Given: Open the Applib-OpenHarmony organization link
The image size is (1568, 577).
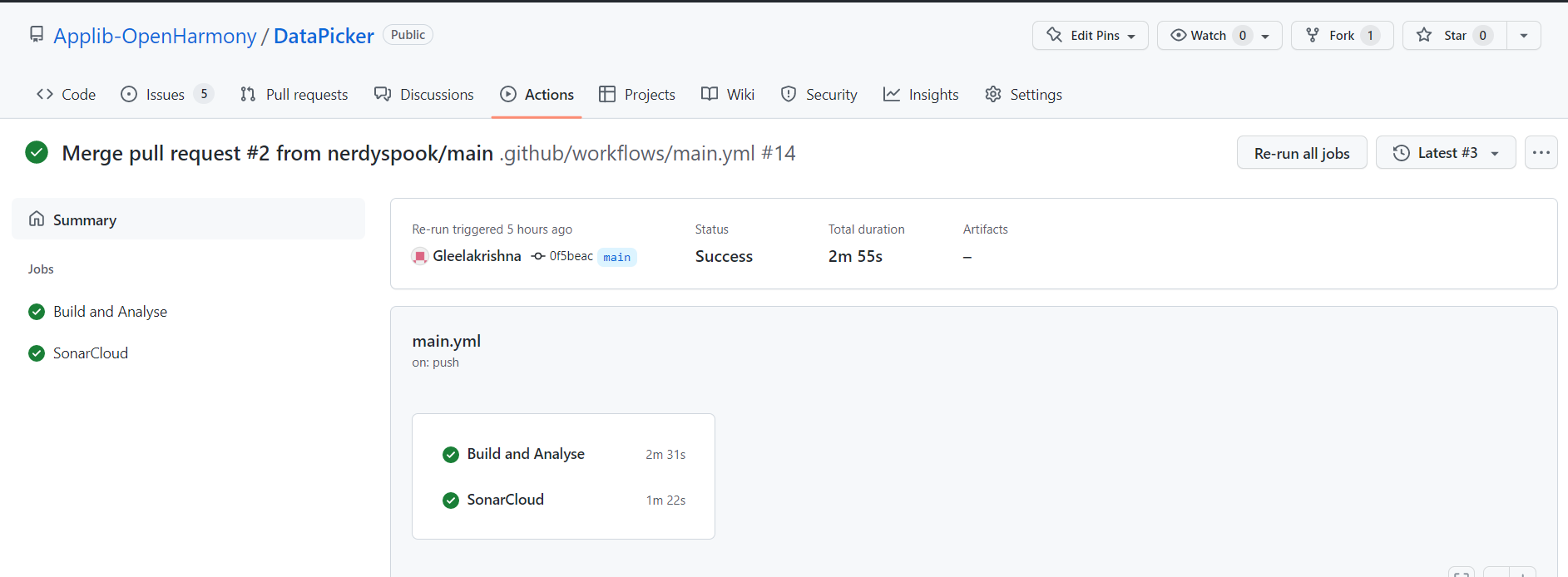Looking at the screenshot, I should point(155,36).
